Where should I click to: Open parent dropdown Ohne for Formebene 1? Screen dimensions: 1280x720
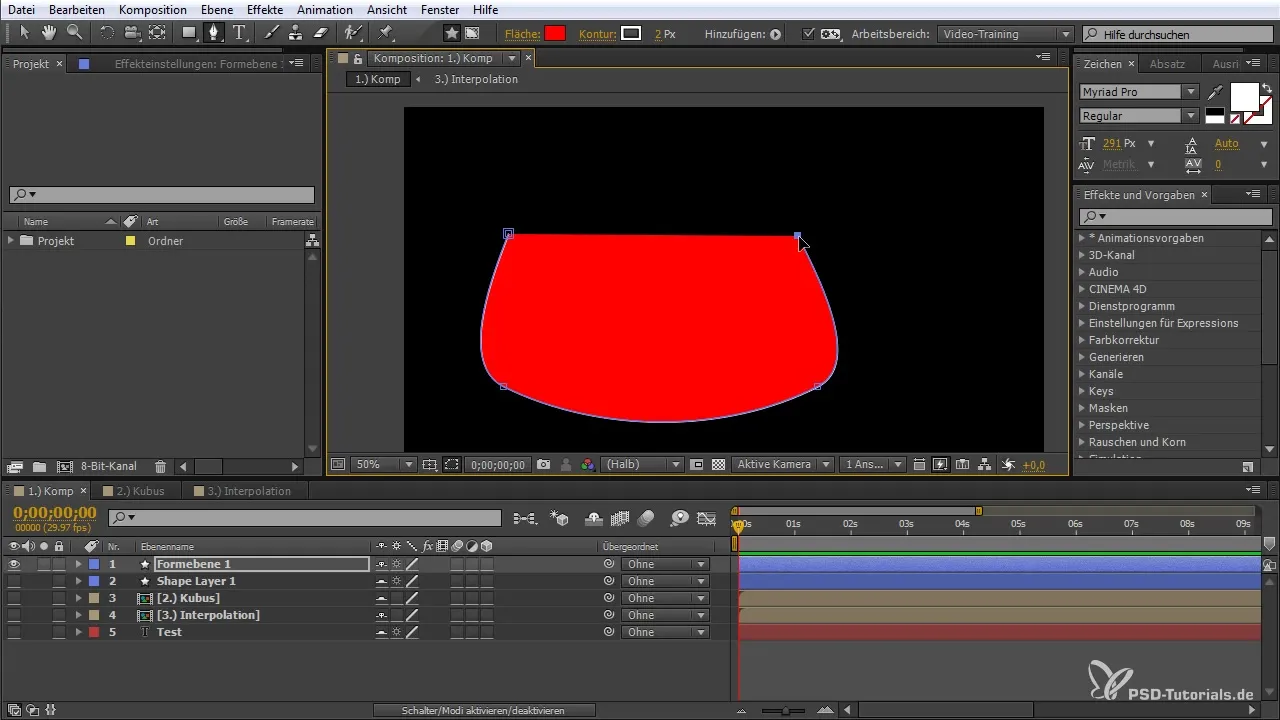[x=665, y=564]
